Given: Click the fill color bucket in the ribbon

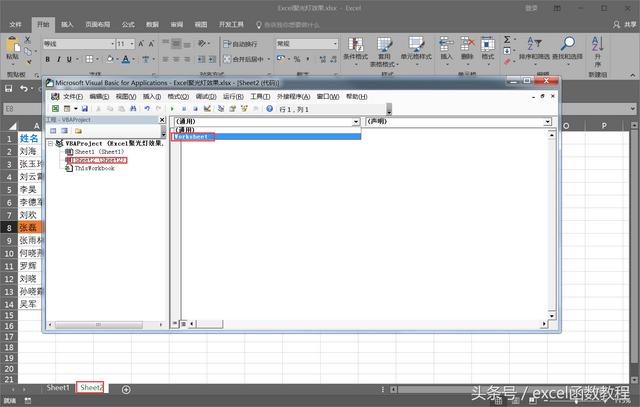Looking at the screenshot, I should 110,60.
